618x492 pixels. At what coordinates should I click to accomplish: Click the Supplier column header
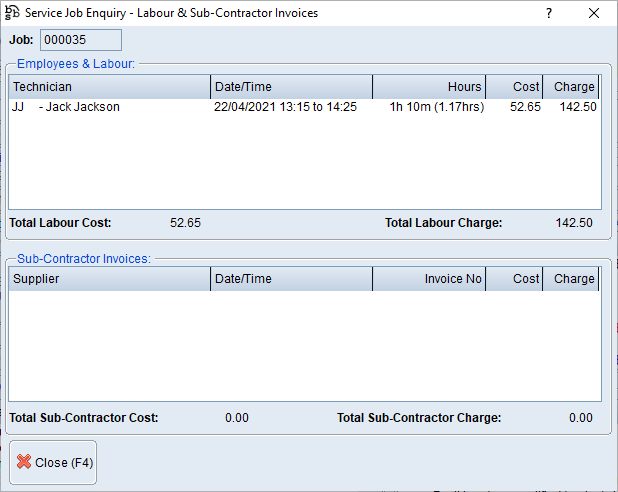pos(110,279)
